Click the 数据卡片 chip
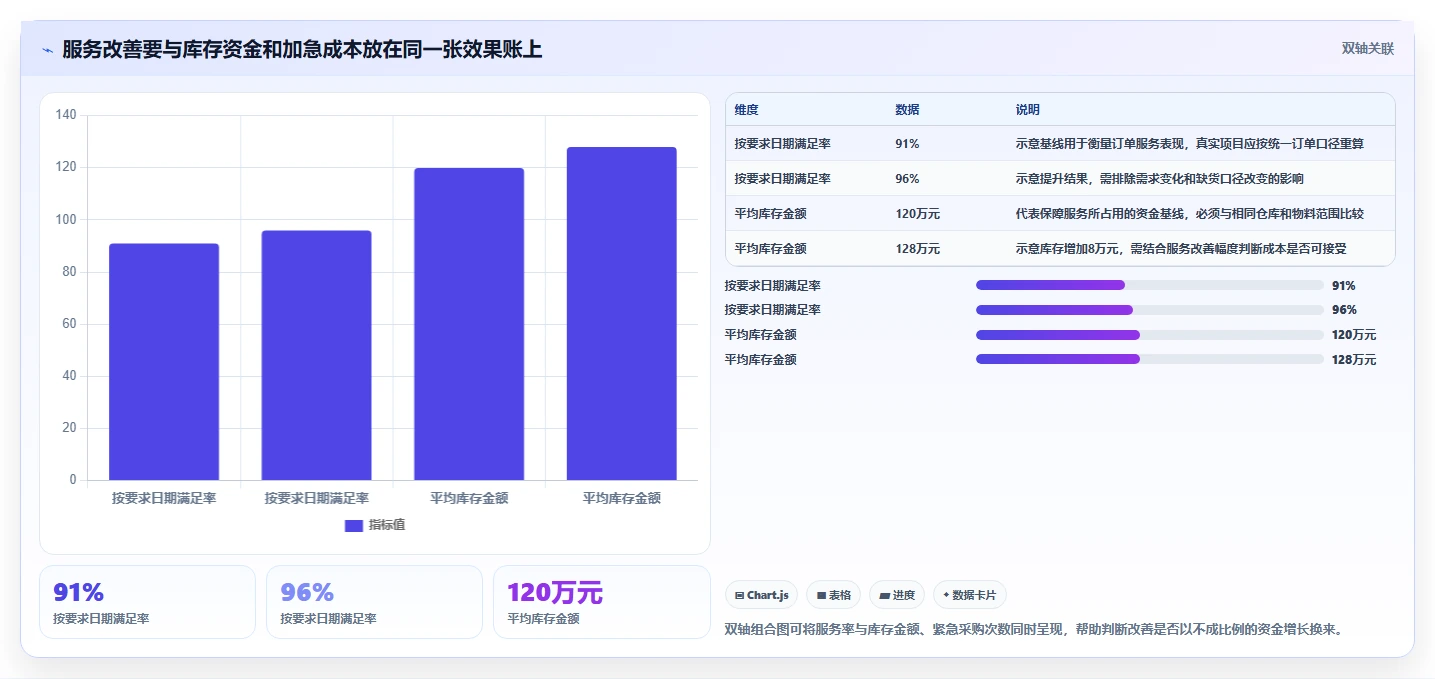The image size is (1435, 679). click(969, 595)
